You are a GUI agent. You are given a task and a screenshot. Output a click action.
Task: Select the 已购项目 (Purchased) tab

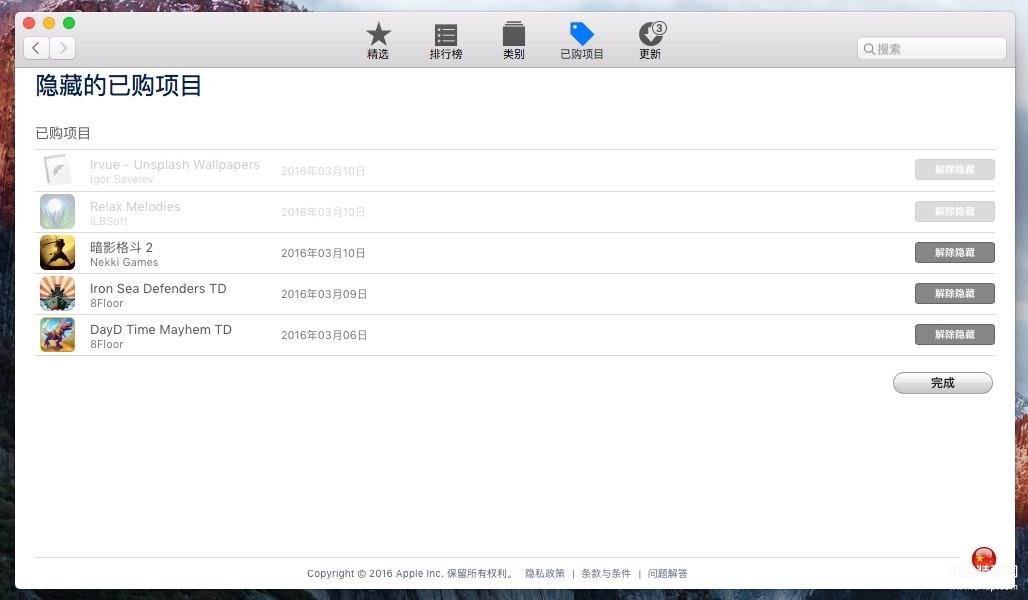tap(582, 41)
